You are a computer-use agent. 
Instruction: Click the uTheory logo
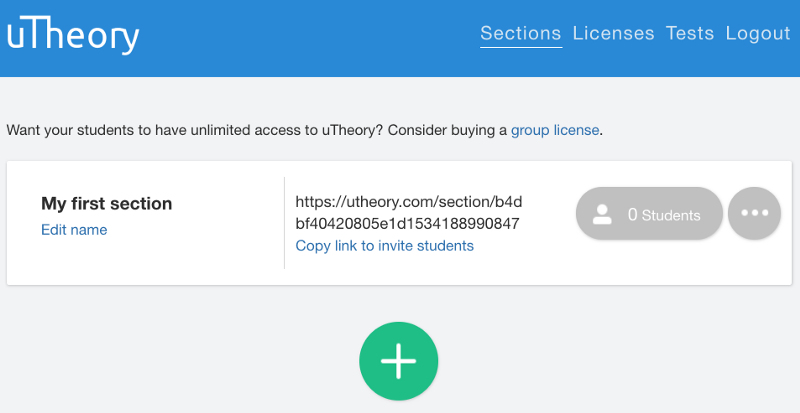[x=72, y=36]
